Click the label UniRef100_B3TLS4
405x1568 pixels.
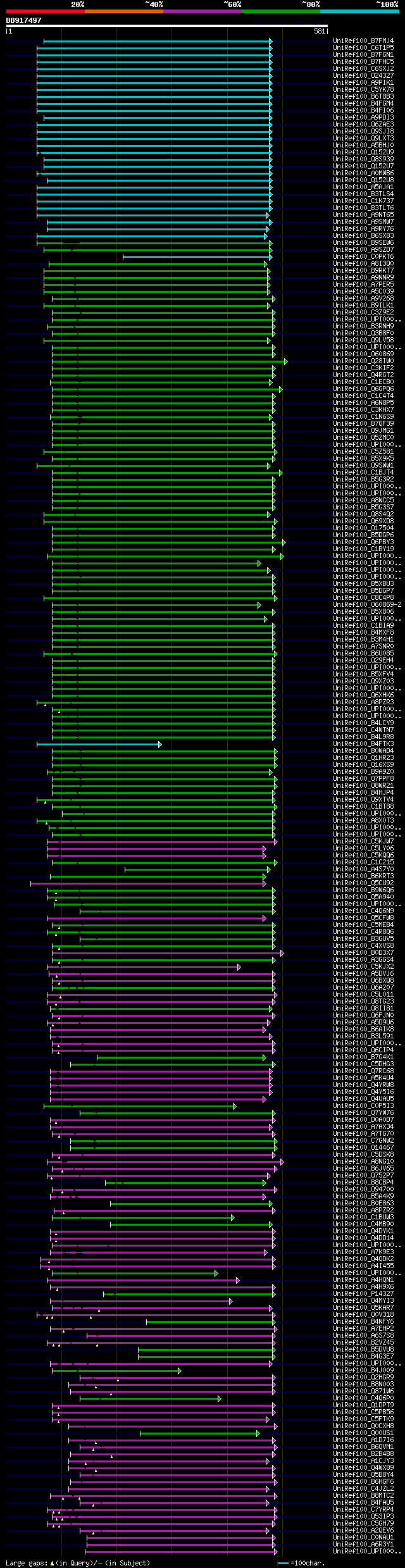coord(363,194)
